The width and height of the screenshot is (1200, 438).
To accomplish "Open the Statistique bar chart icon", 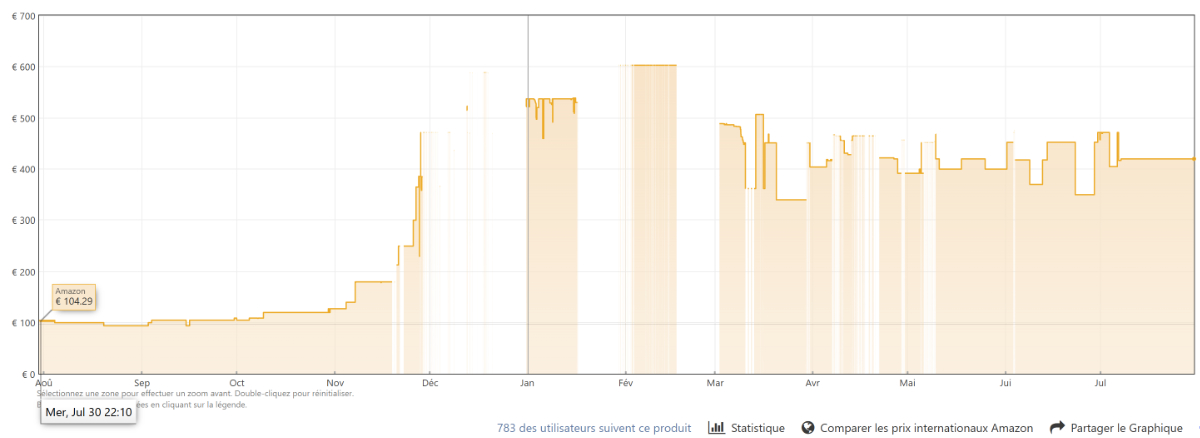I will point(716,428).
